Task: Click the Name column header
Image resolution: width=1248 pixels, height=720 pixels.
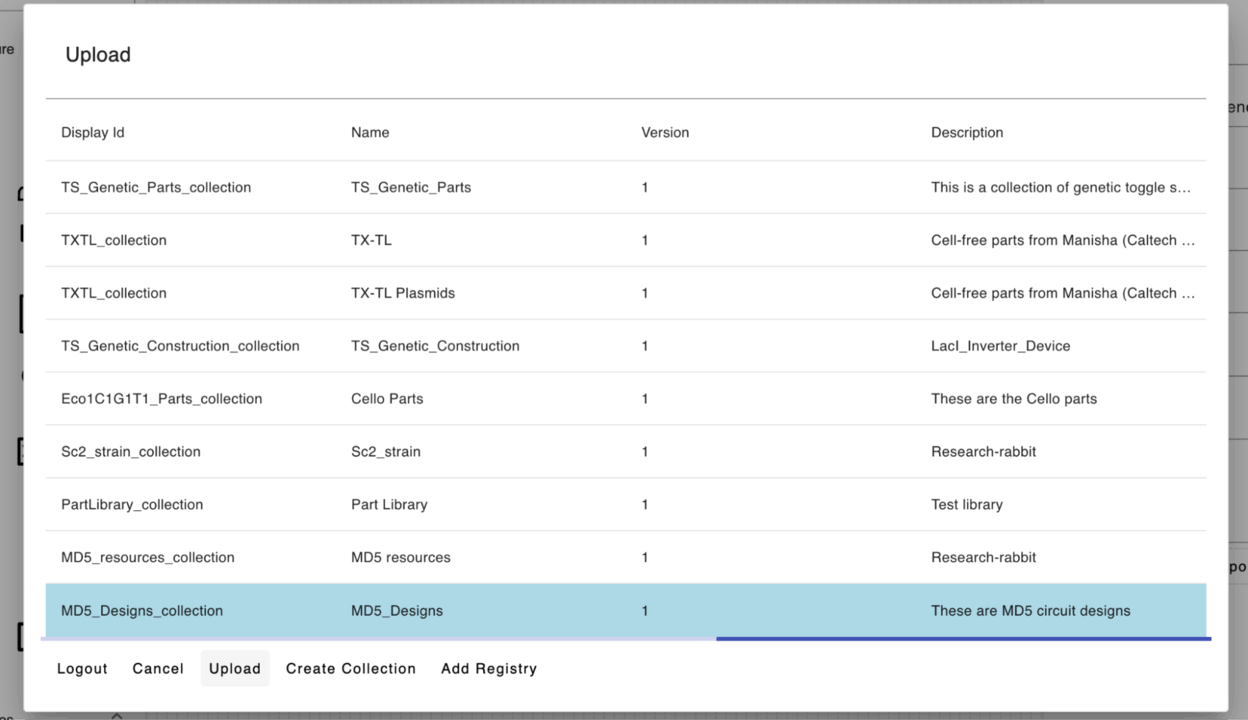Action: coord(370,132)
